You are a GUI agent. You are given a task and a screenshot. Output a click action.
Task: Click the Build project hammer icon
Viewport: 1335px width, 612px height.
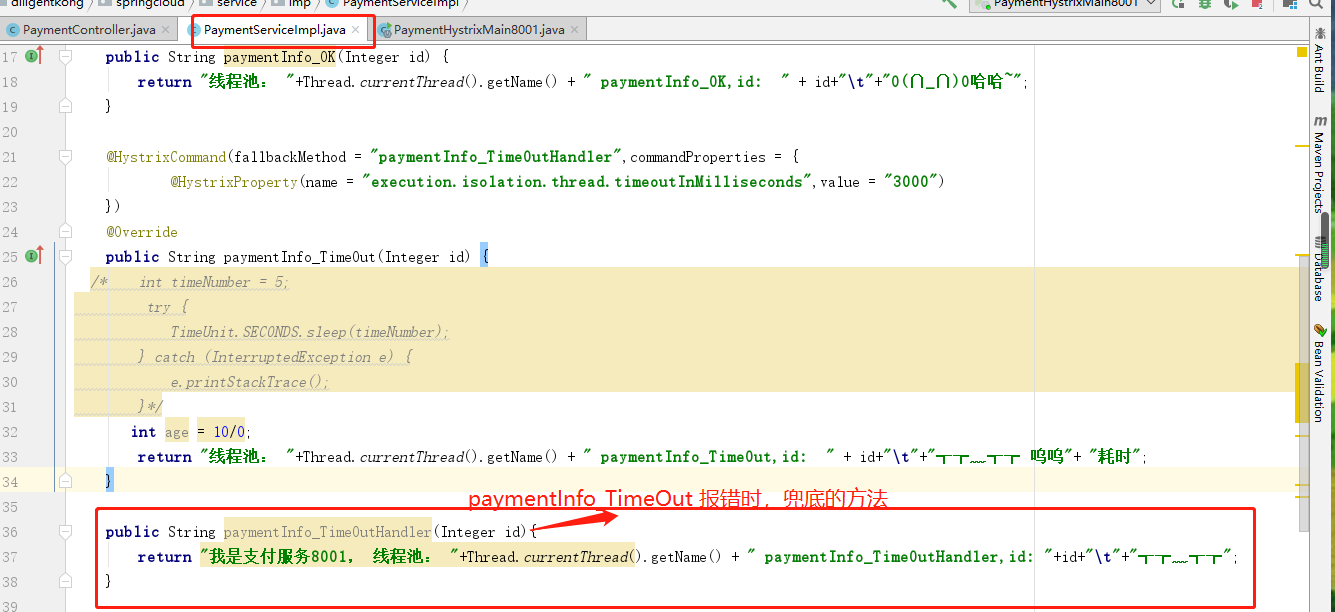click(949, 4)
